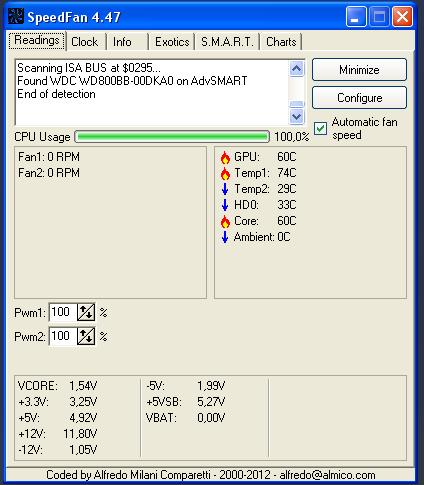This screenshot has height=485, width=424.
Task: Click the VCORE 1,54V voltage reading
Action: click(57, 386)
